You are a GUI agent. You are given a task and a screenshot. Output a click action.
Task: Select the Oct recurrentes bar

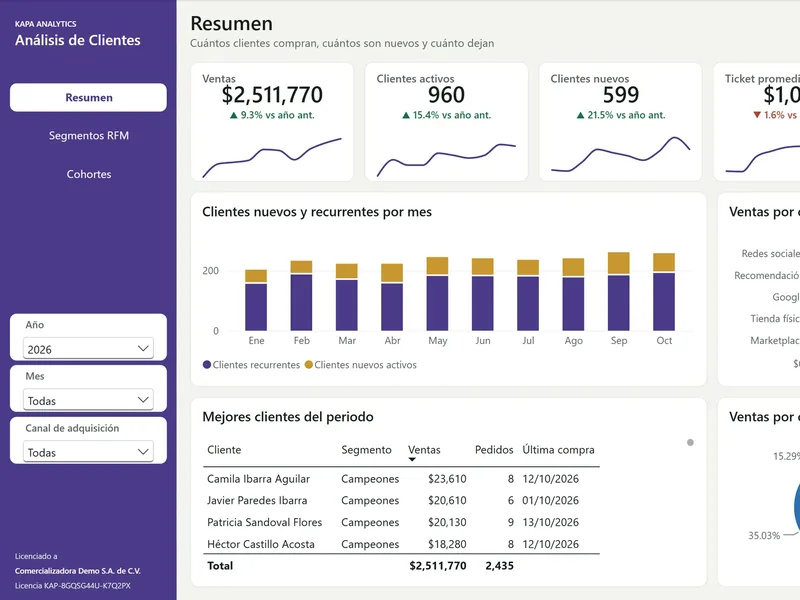click(664, 302)
